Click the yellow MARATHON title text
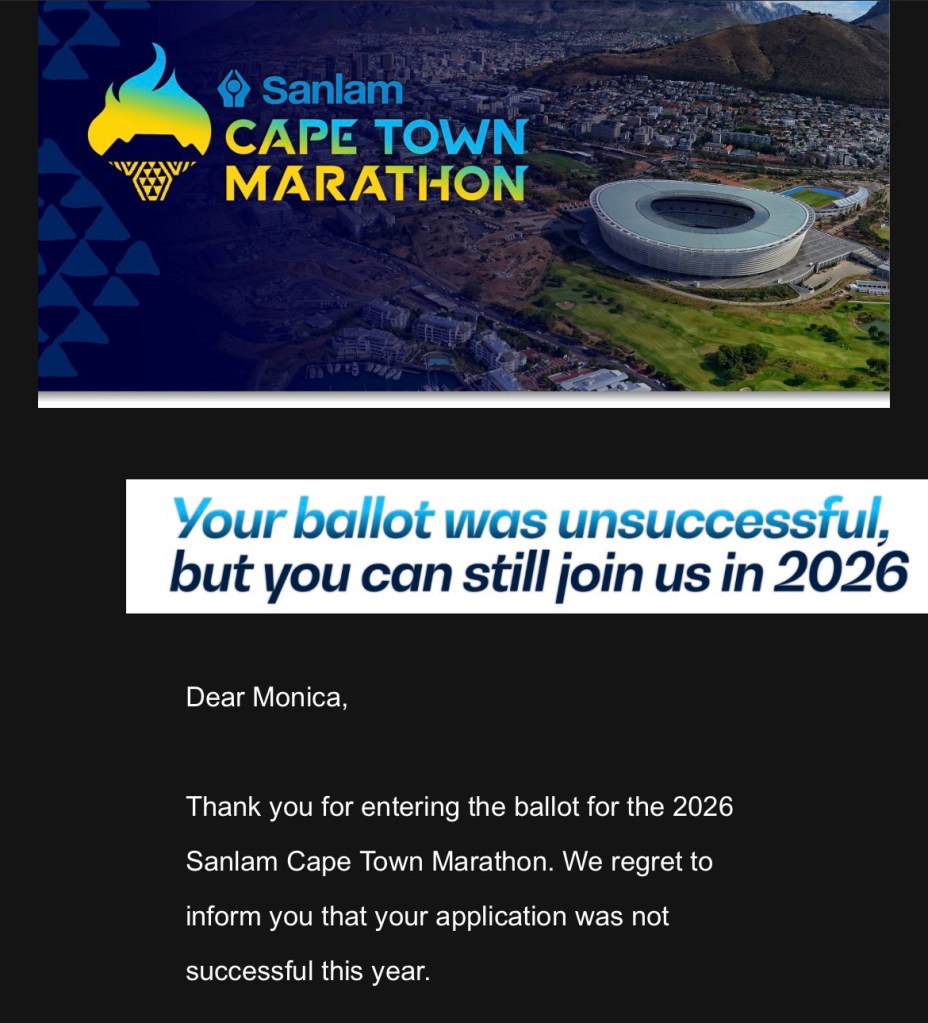The width and height of the screenshot is (928, 1023). click(375, 183)
